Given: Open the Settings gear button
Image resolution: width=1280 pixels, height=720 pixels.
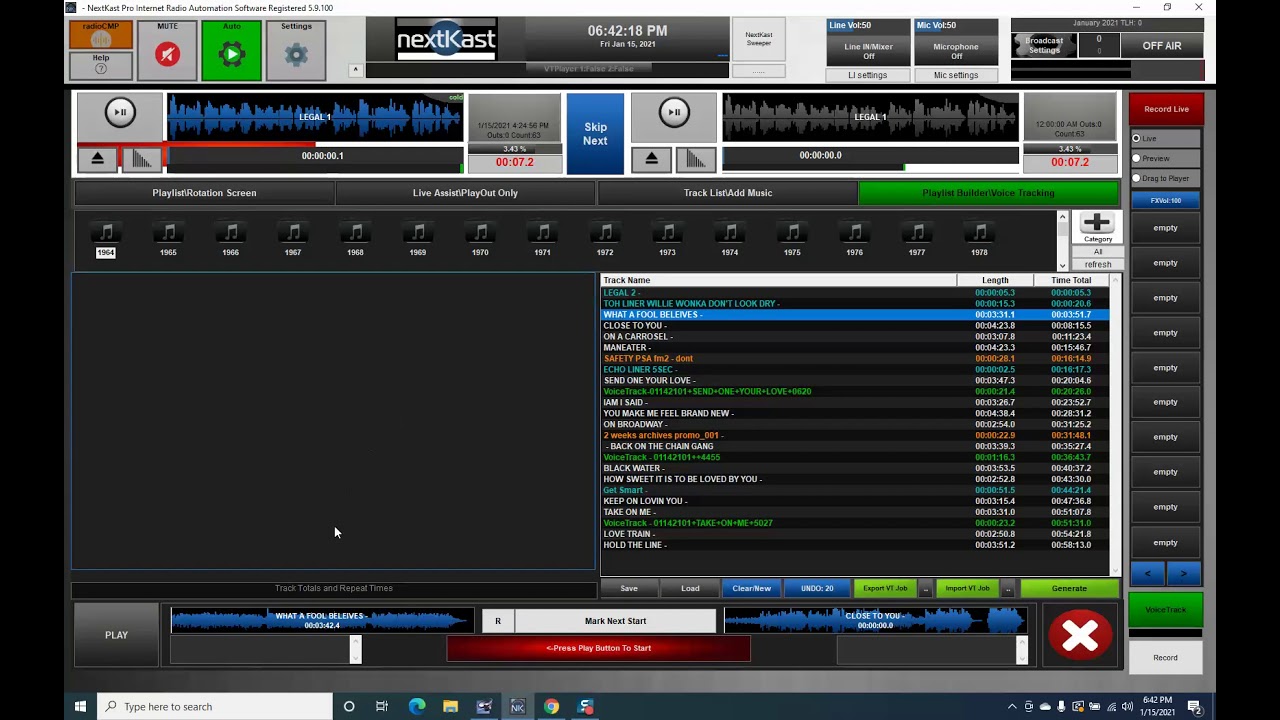Looking at the screenshot, I should click(x=296, y=50).
